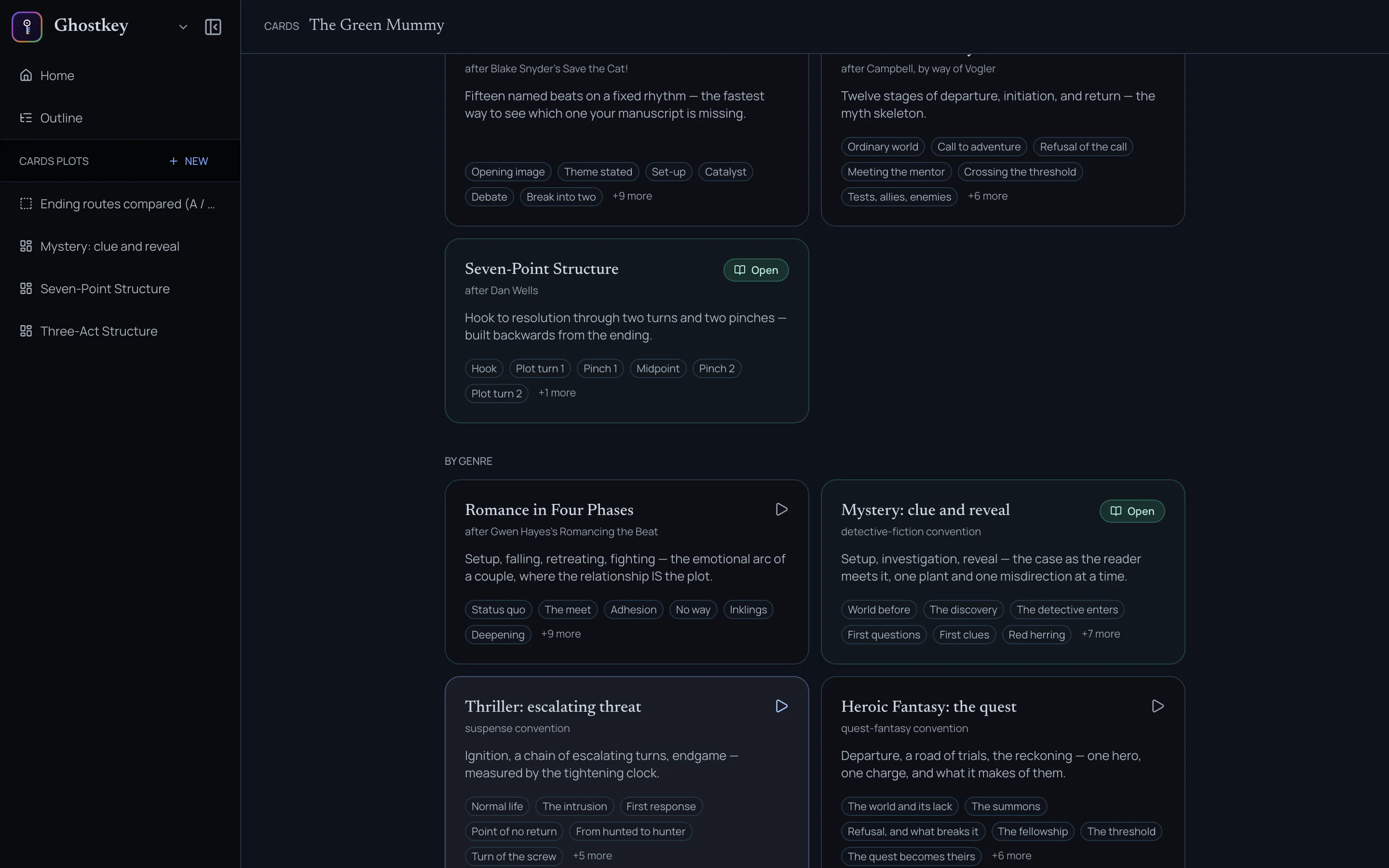Image resolution: width=1389 pixels, height=868 pixels.
Task: Click the grid icon beside Three-Act Structure
Action: (26, 331)
